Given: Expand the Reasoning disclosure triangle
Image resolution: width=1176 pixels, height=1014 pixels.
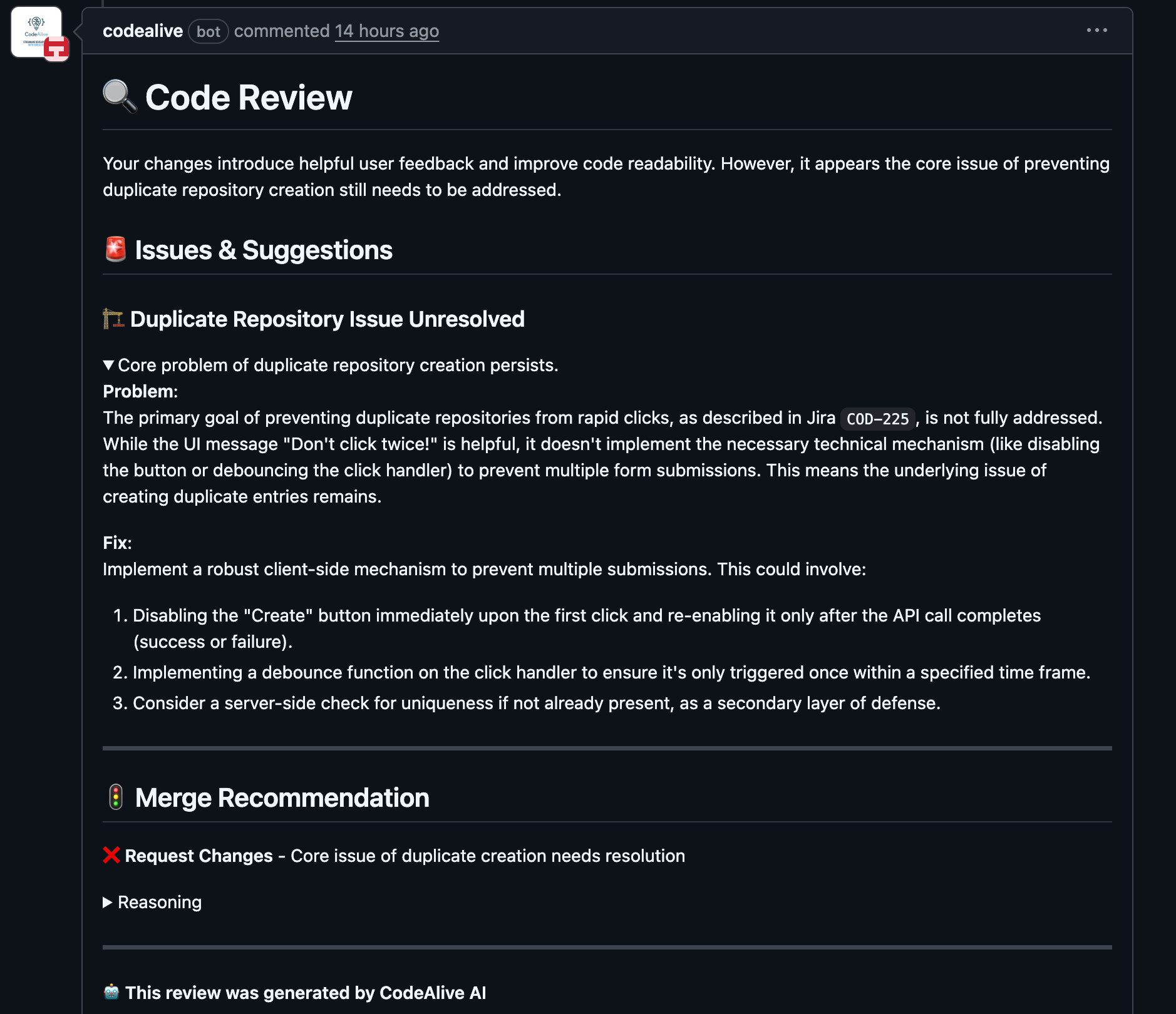Looking at the screenshot, I should click(x=108, y=902).
